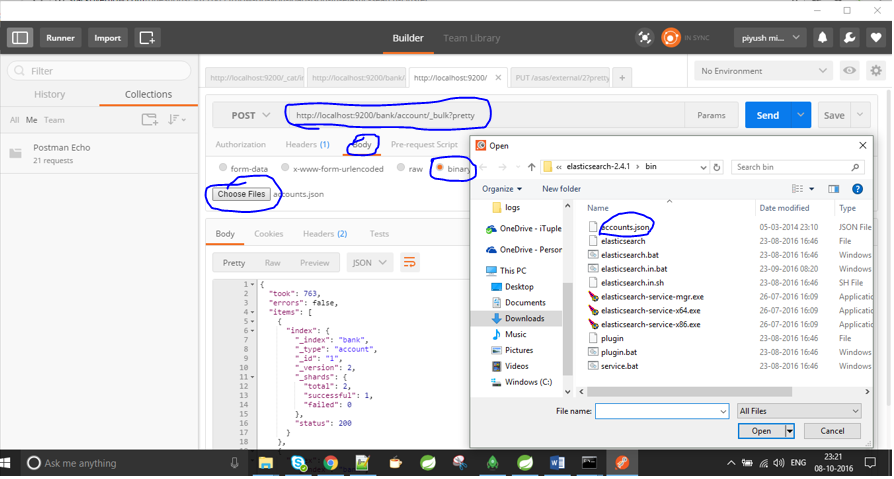Screen dimensions: 894x479
Task: Open the wrench settings icon
Action: click(849, 38)
